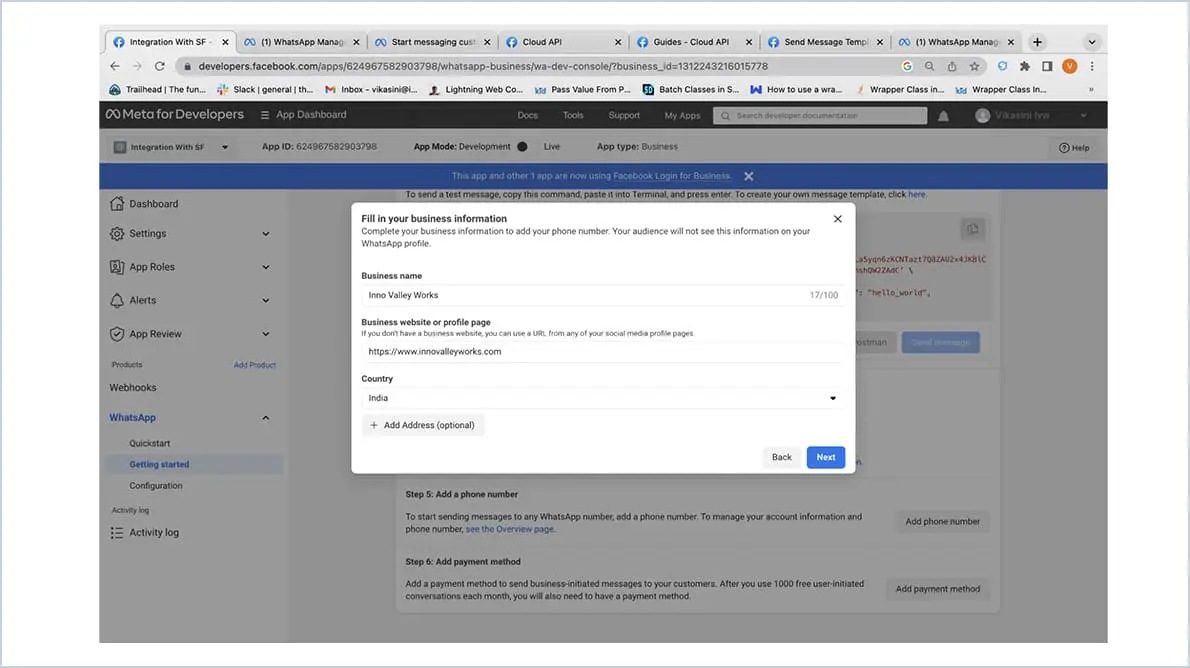Image resolution: width=1190 pixels, height=668 pixels.
Task: Click the notifications bell icon
Action: point(943,115)
